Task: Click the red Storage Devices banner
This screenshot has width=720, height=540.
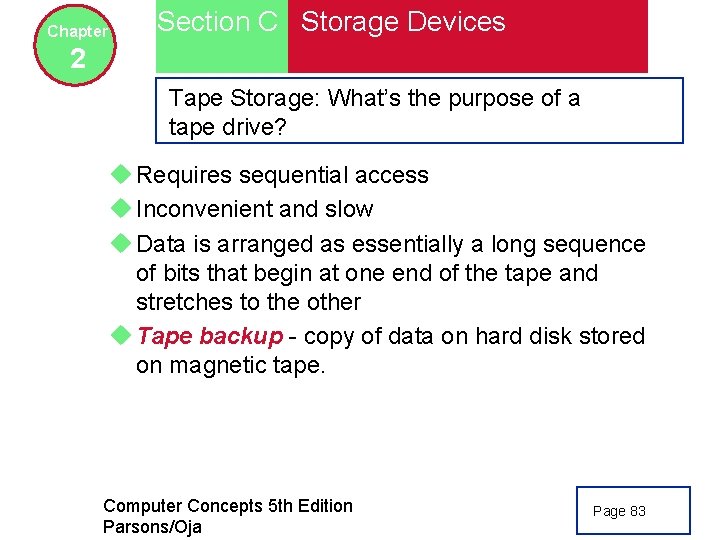Action: (468, 36)
